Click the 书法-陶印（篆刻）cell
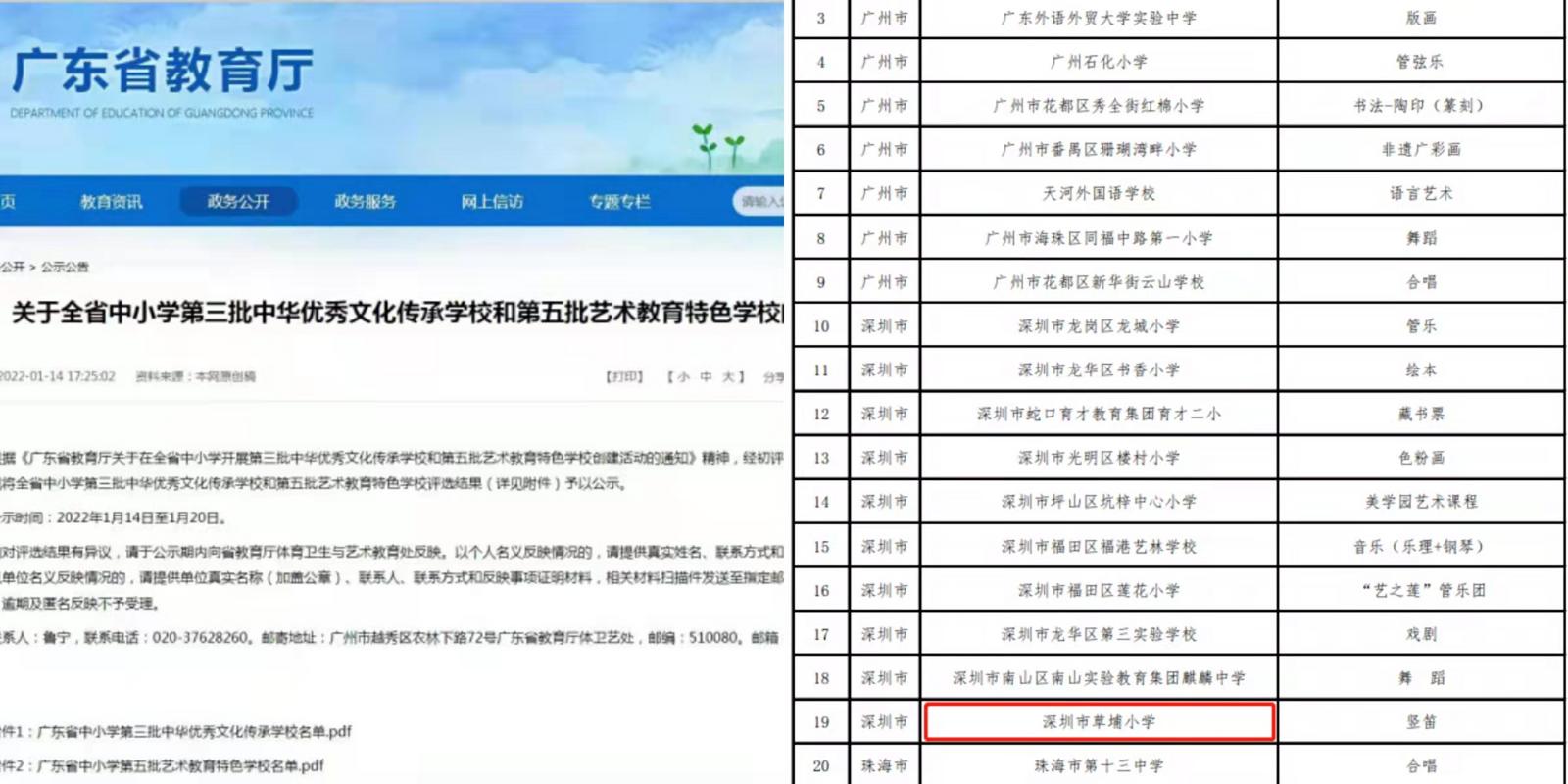 1421,106
